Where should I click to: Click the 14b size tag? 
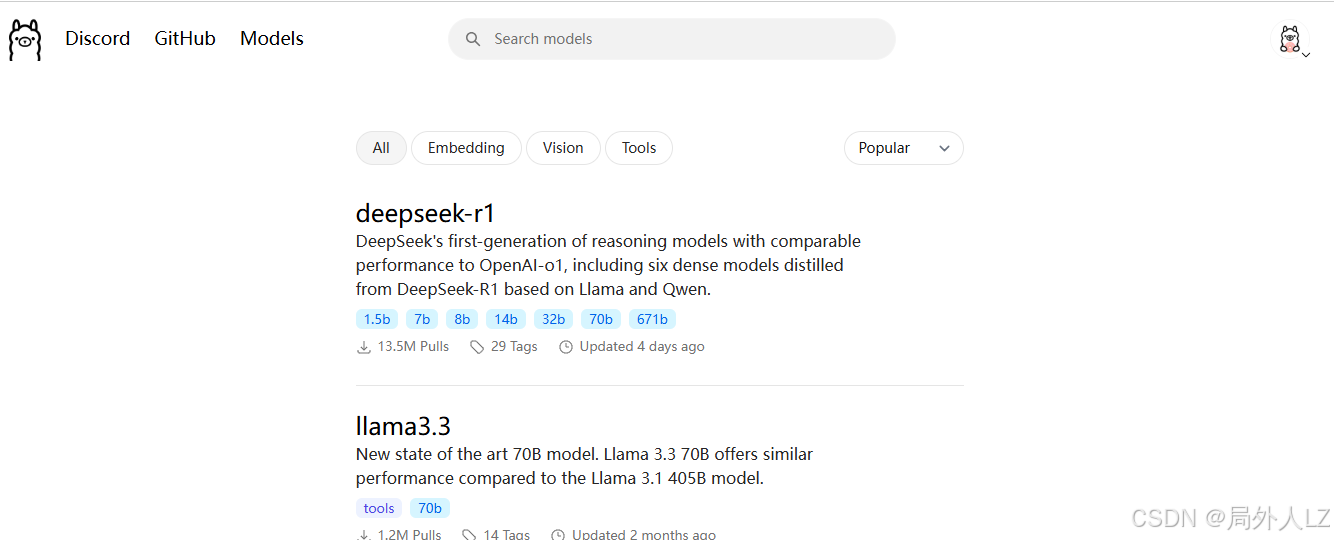point(506,319)
